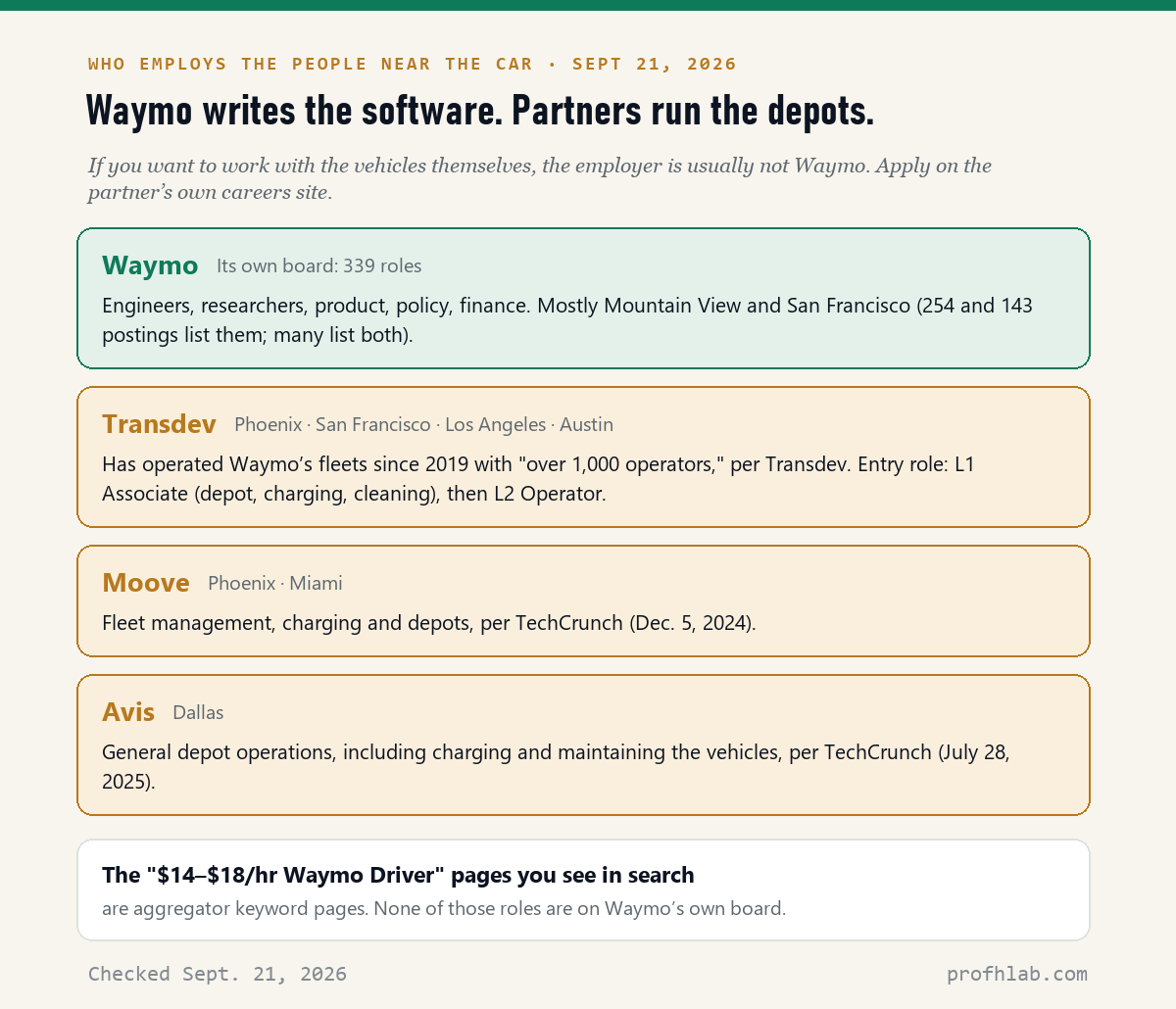Image resolution: width=1176 pixels, height=1009 pixels.
Task: Select the green 'Waymo' card title
Action: (150, 265)
